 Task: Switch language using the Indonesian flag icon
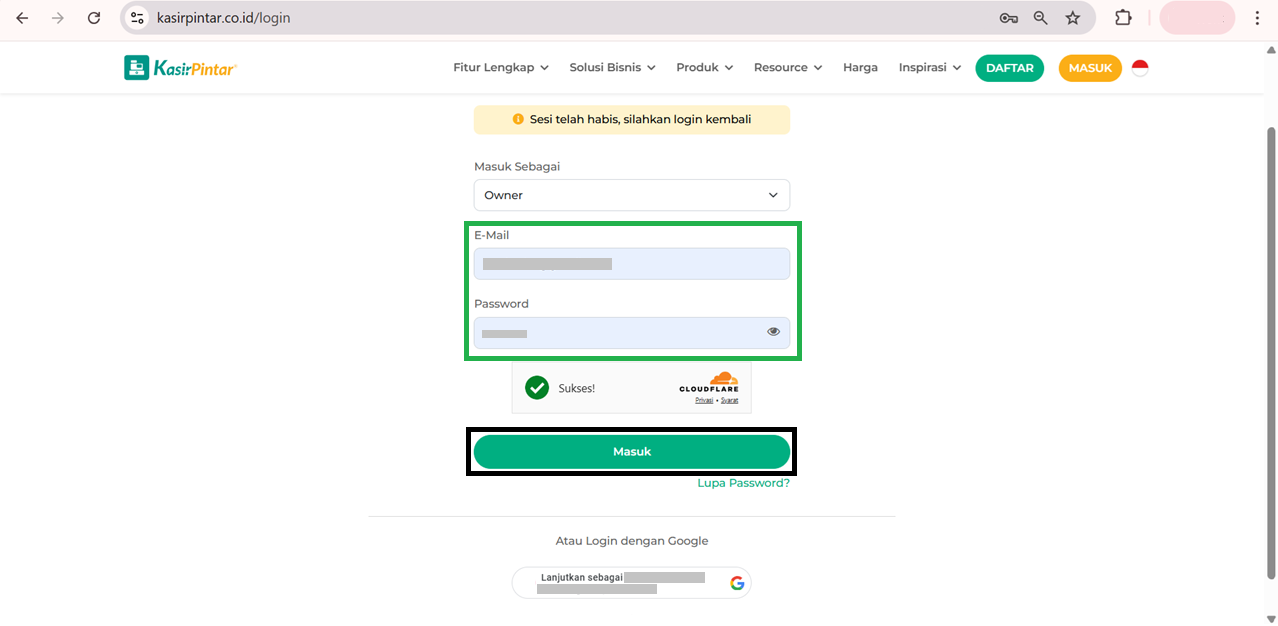point(1140,68)
